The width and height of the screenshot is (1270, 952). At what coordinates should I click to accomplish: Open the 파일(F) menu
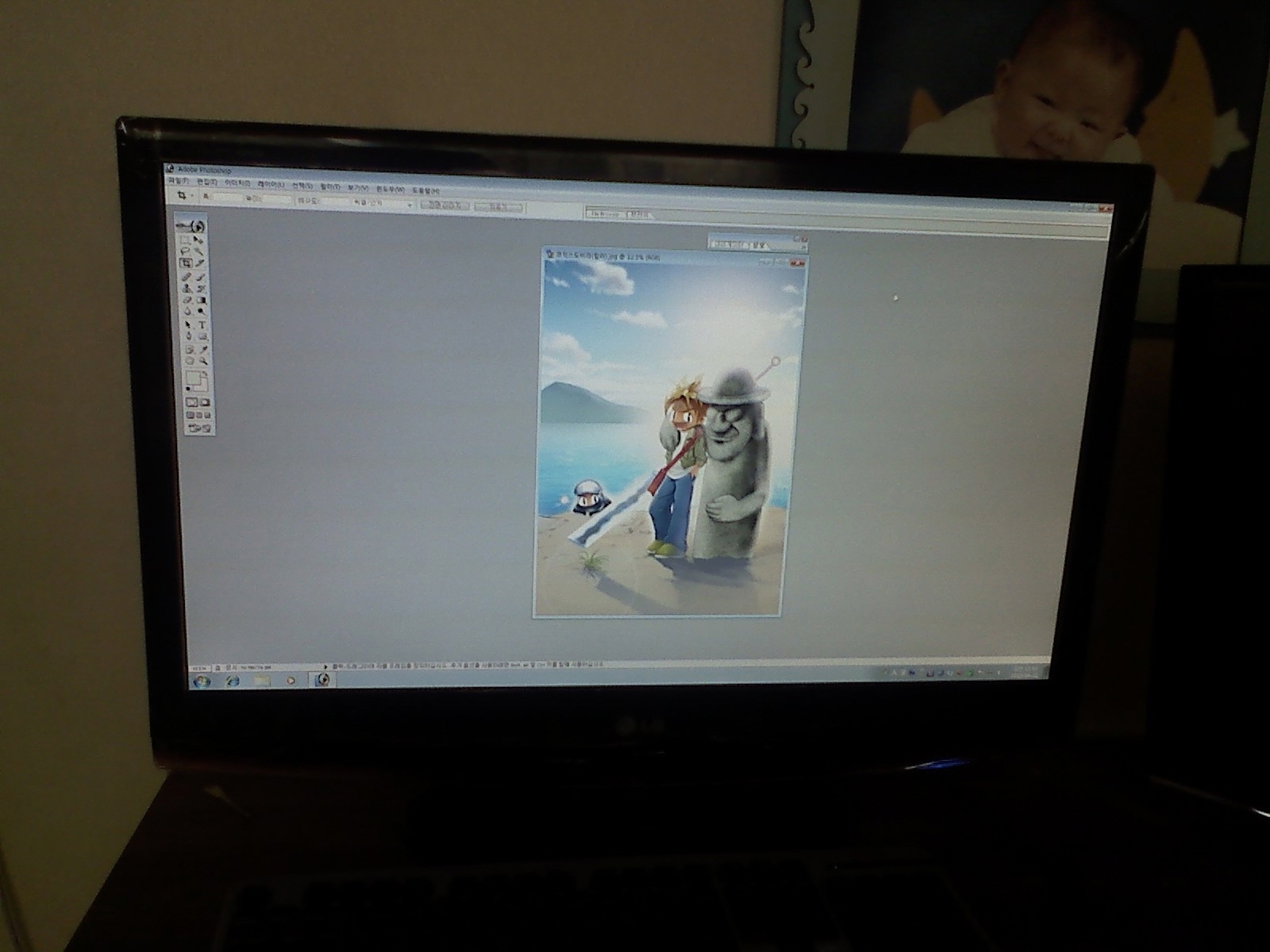point(179,181)
